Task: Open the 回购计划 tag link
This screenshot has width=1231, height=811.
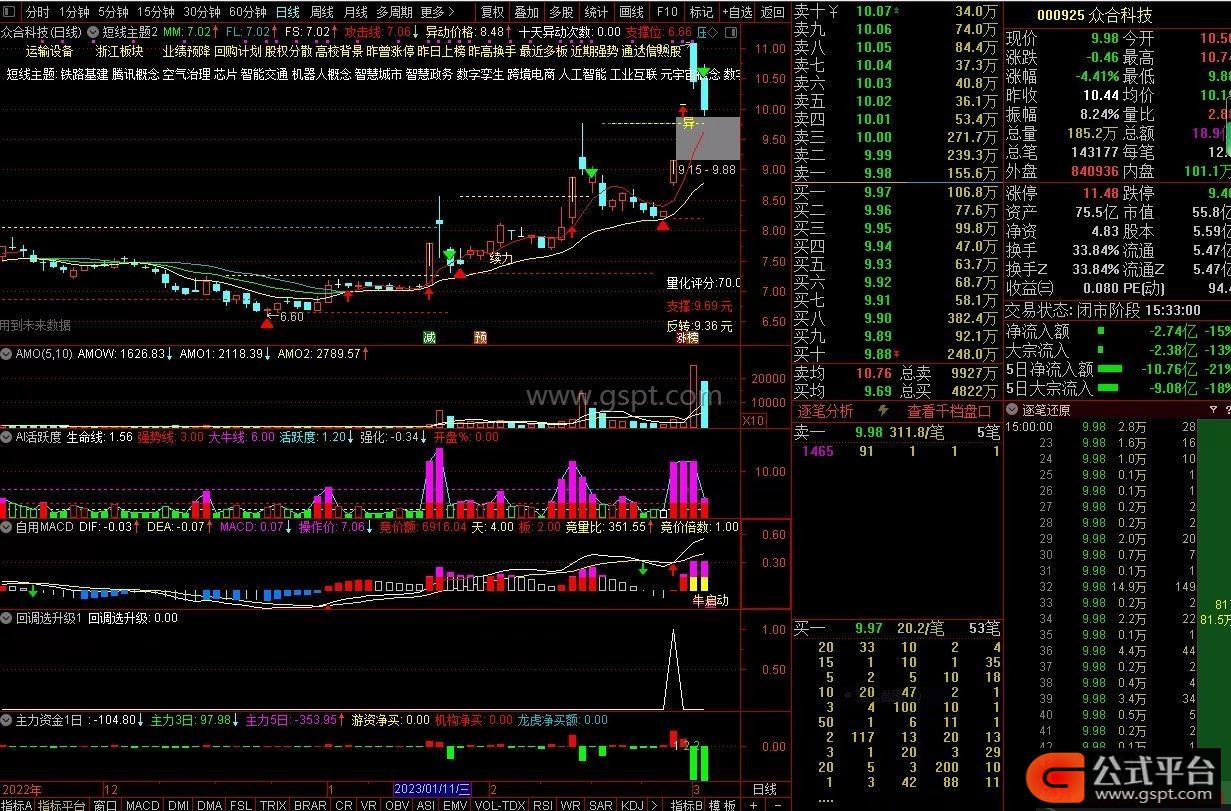Action: [238, 51]
